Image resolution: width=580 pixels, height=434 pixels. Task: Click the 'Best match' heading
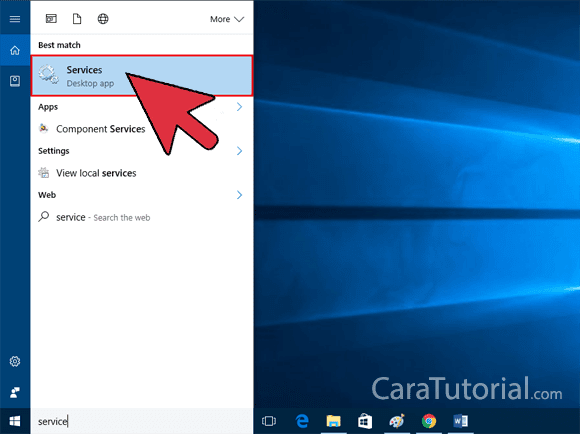(59, 45)
